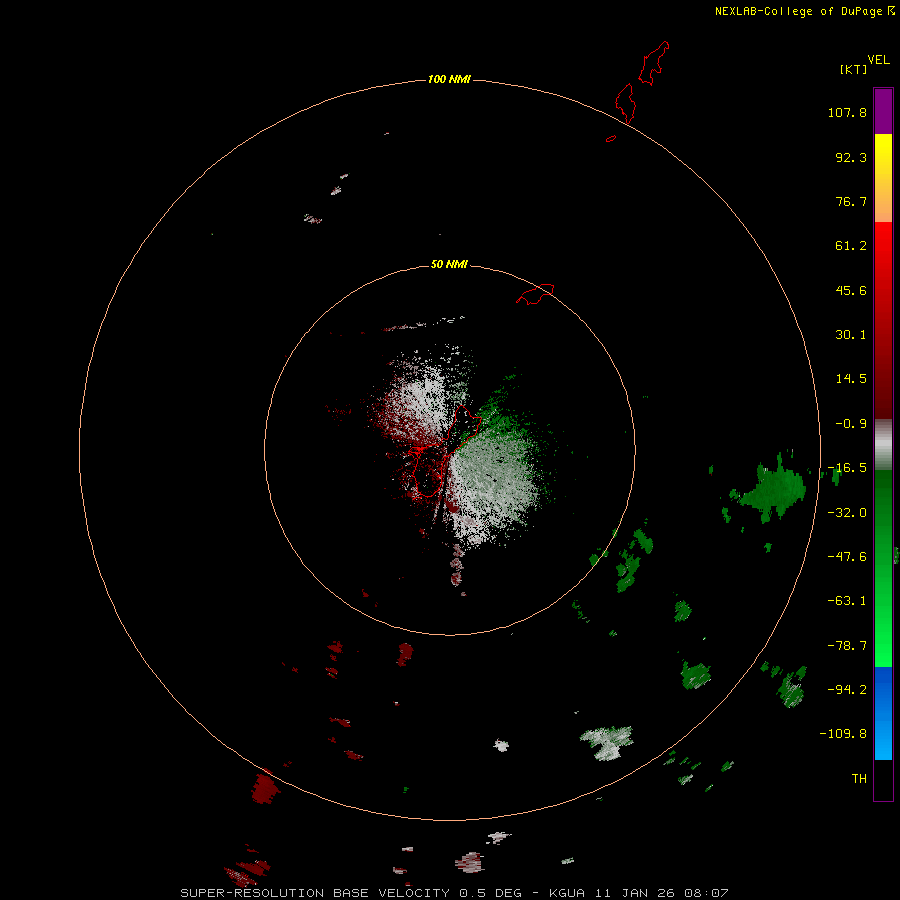The height and width of the screenshot is (900, 900).
Task: Click the Guam island outline at radar center
Action: [443, 453]
